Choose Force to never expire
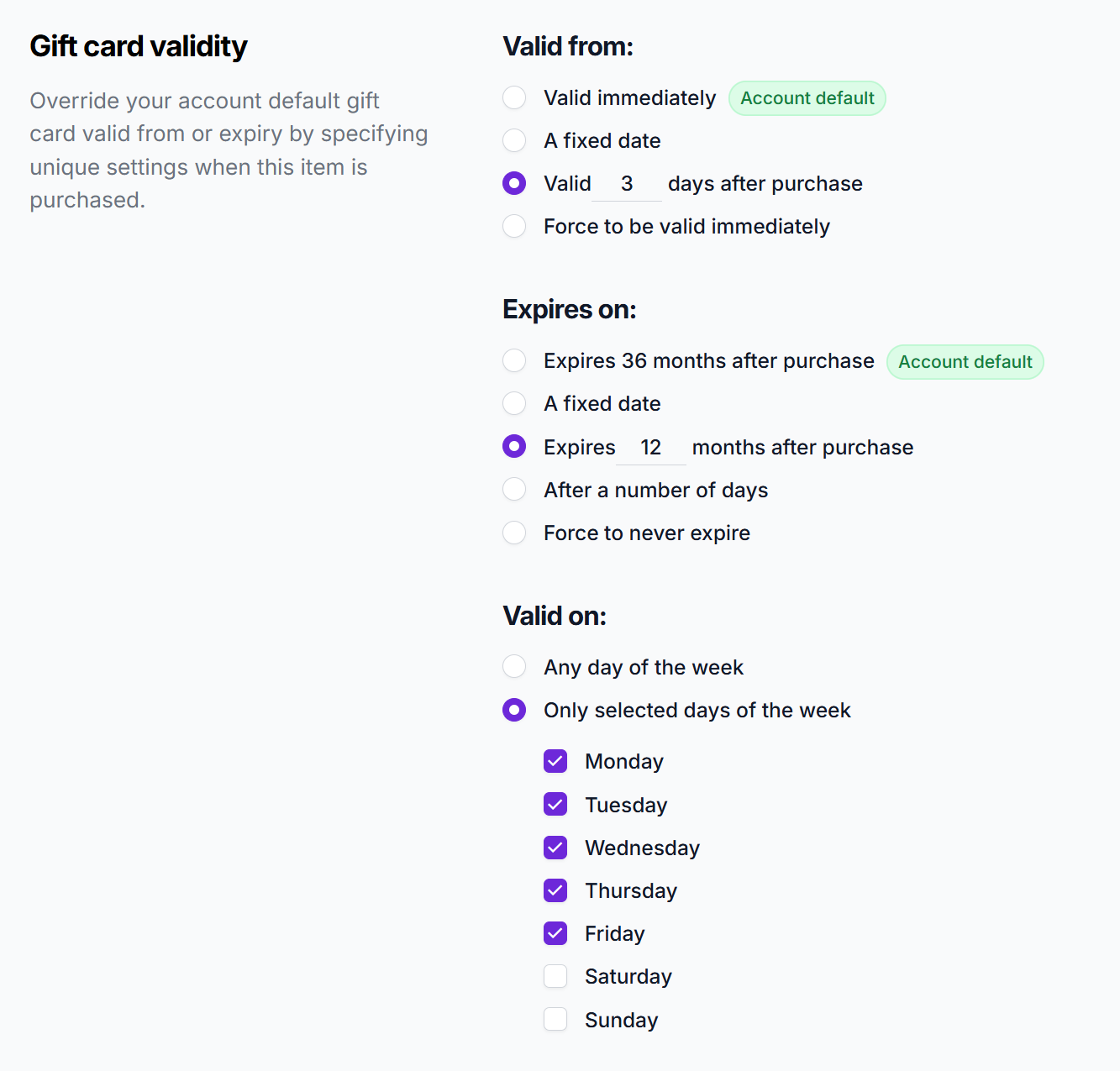 tap(514, 533)
